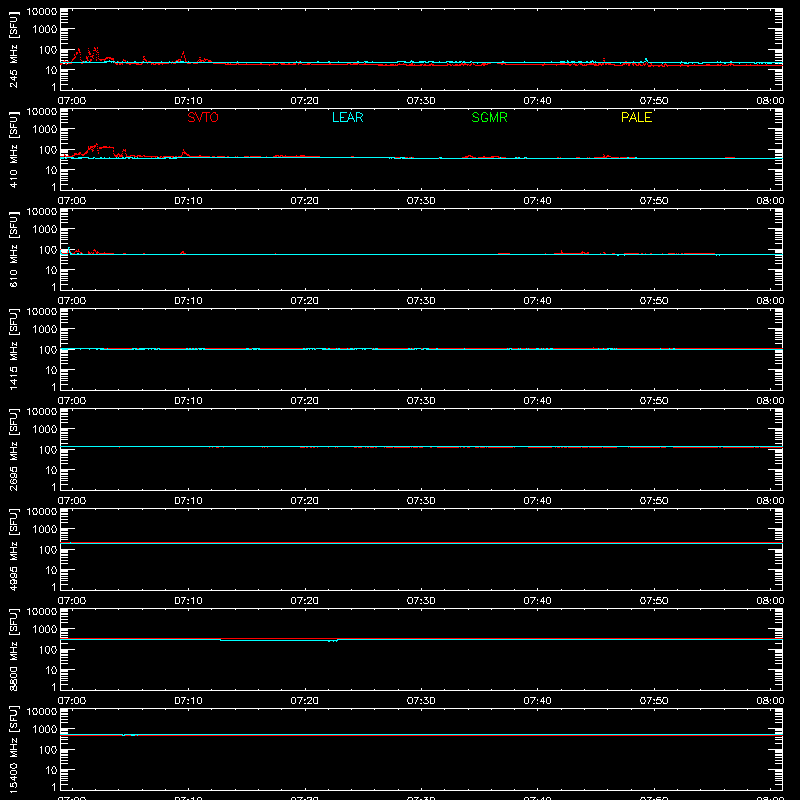Click the 07:40 label under the 610 MHz panel
Image resolution: width=800 pixels, height=800 pixels.
(x=537, y=301)
